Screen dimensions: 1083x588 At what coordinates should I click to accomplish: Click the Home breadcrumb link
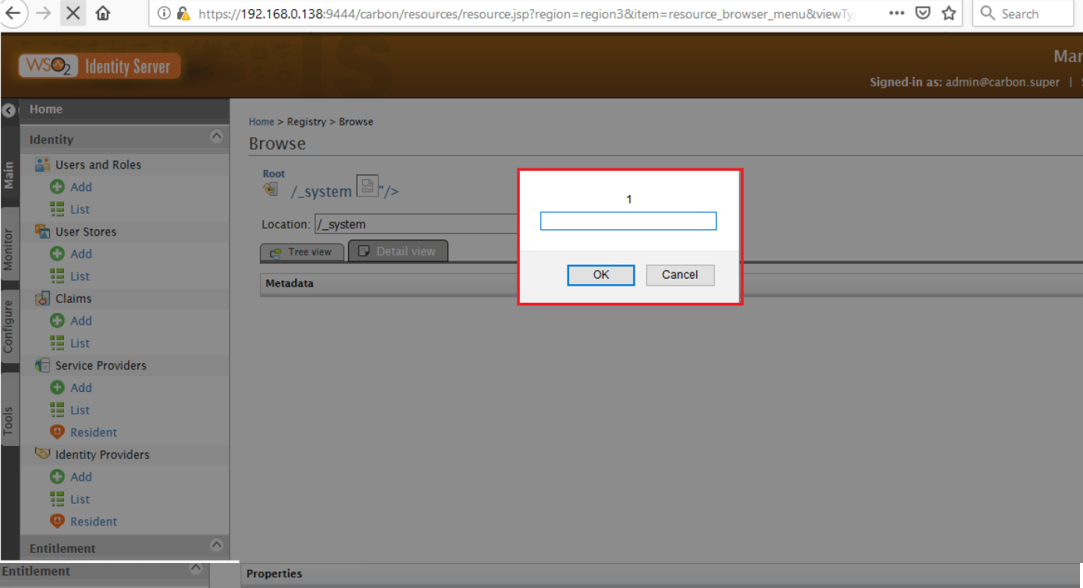point(261,122)
